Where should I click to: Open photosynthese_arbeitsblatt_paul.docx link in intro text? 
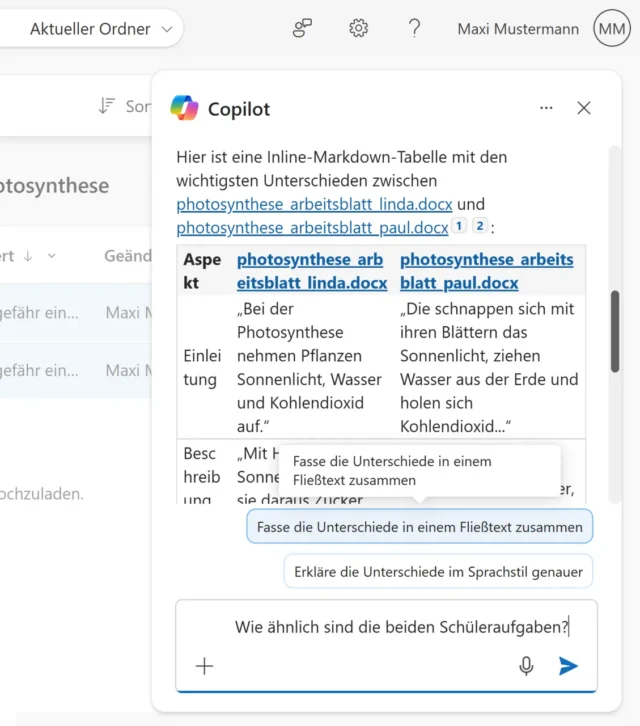(x=312, y=228)
